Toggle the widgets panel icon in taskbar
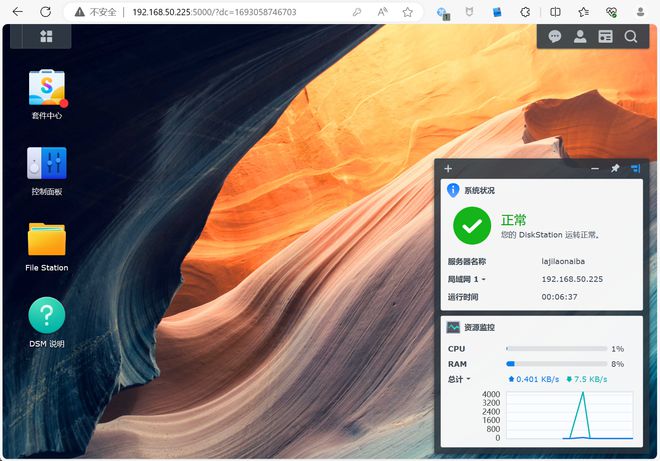 pos(605,37)
